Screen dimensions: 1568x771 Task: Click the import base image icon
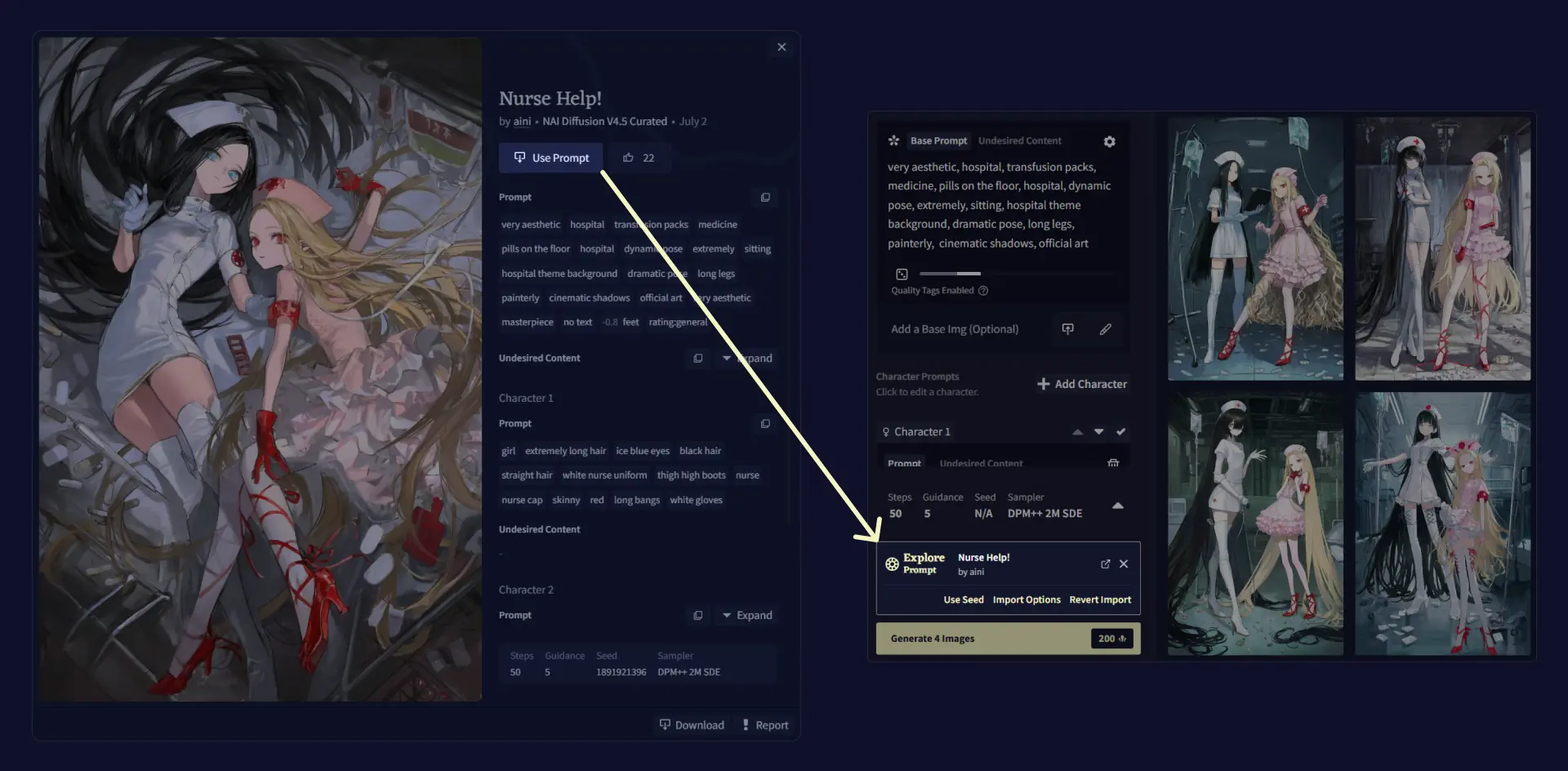tap(1067, 329)
